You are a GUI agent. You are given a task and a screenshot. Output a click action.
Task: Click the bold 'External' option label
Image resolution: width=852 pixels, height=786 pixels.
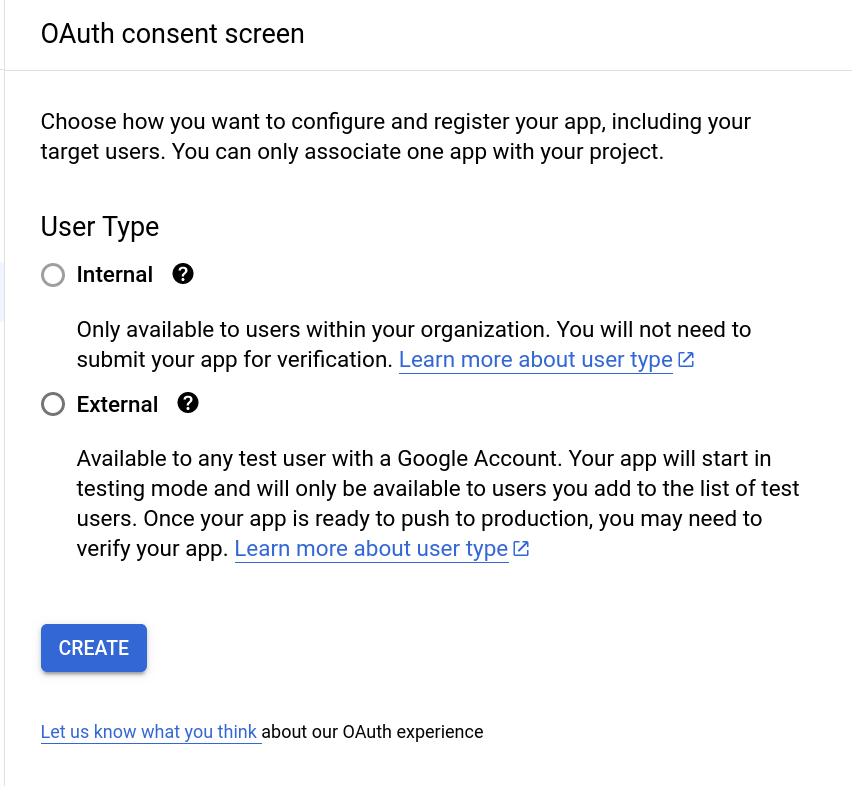click(117, 405)
